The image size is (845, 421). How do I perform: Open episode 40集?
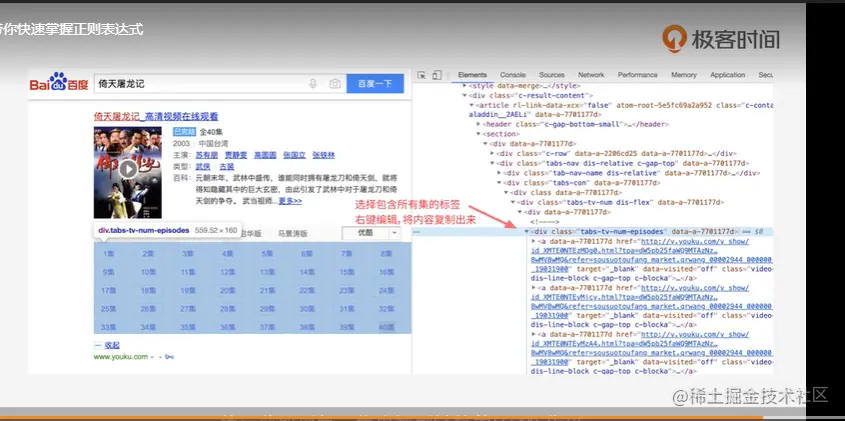pos(386,327)
